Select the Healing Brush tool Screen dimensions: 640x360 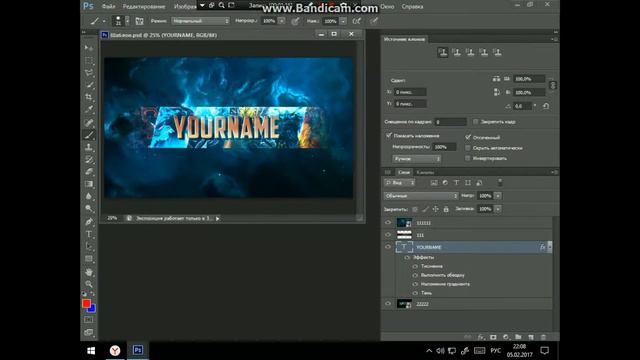[89, 122]
